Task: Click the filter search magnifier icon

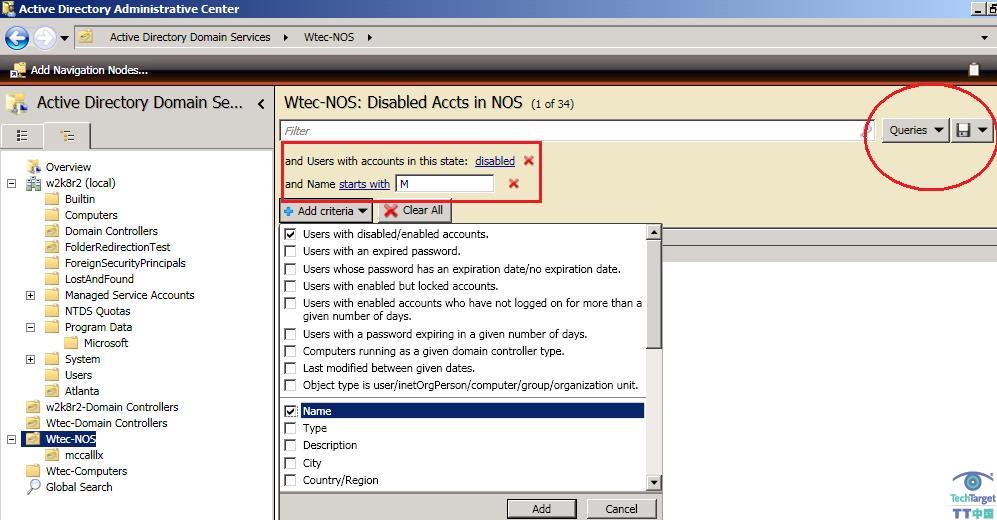Action: [866, 131]
